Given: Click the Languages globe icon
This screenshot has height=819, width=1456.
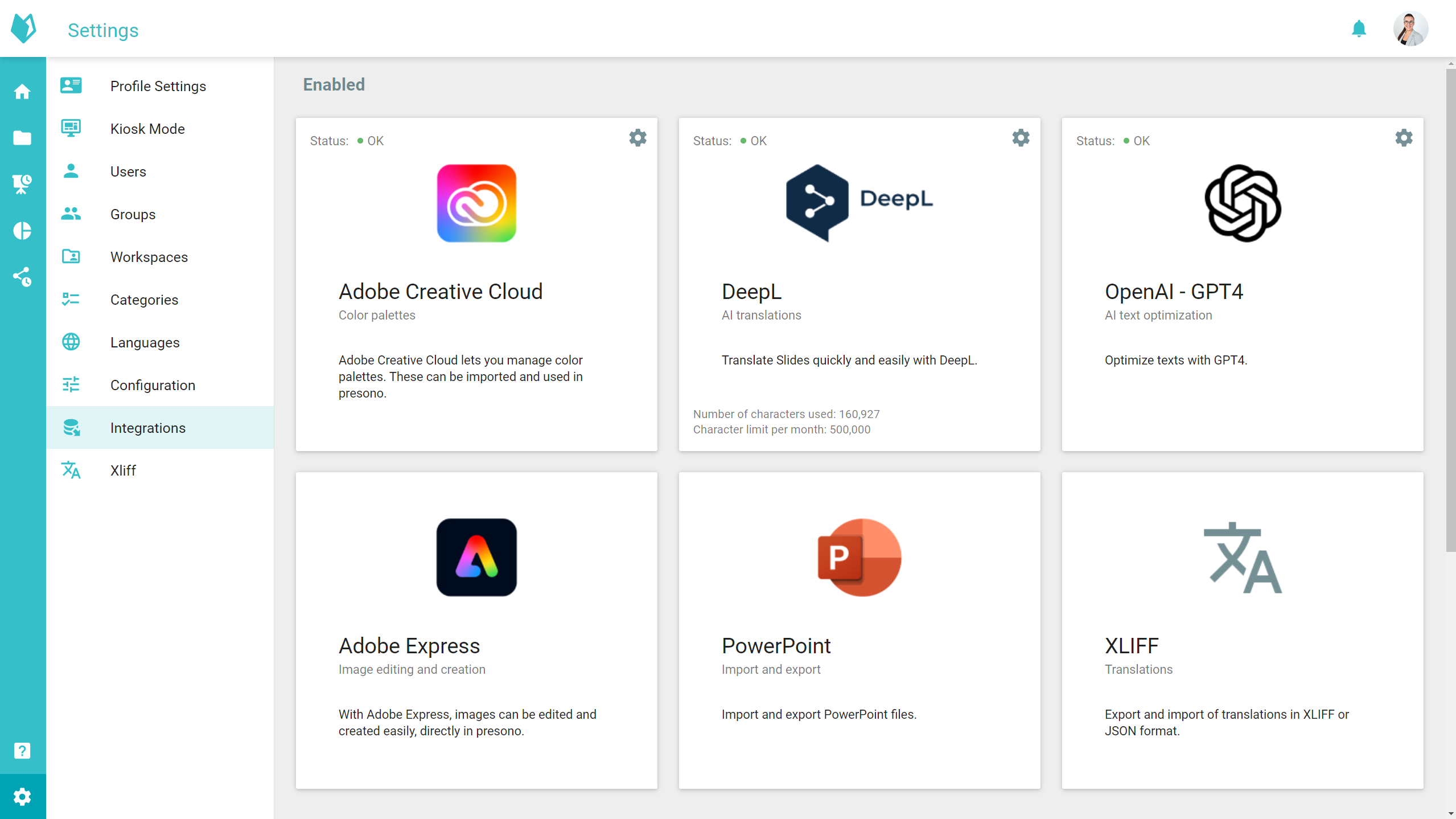Looking at the screenshot, I should pos(71,342).
